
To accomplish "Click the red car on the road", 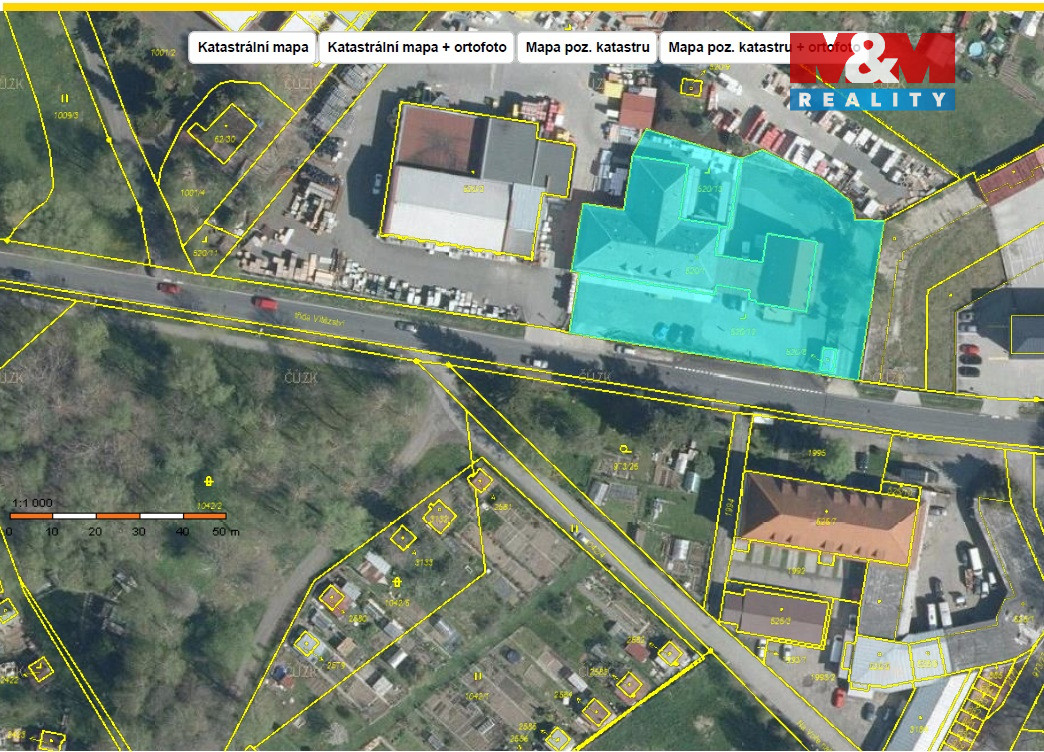I will pos(265,303).
